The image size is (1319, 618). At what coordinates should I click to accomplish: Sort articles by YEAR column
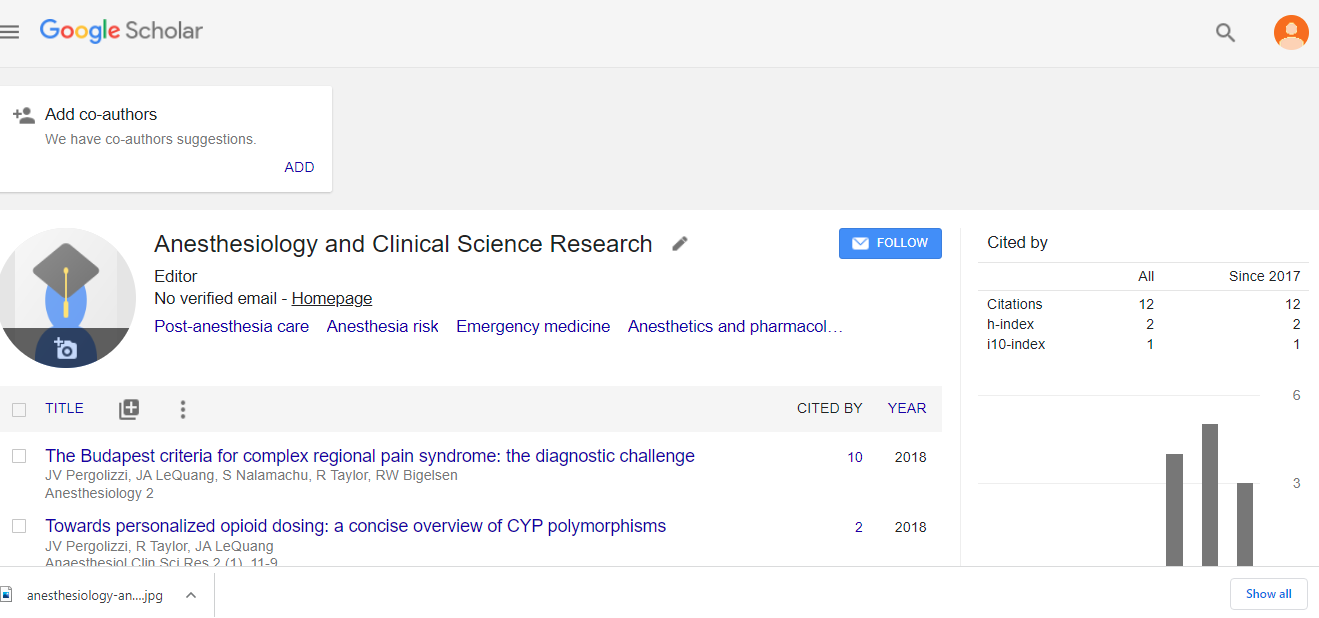coord(906,408)
